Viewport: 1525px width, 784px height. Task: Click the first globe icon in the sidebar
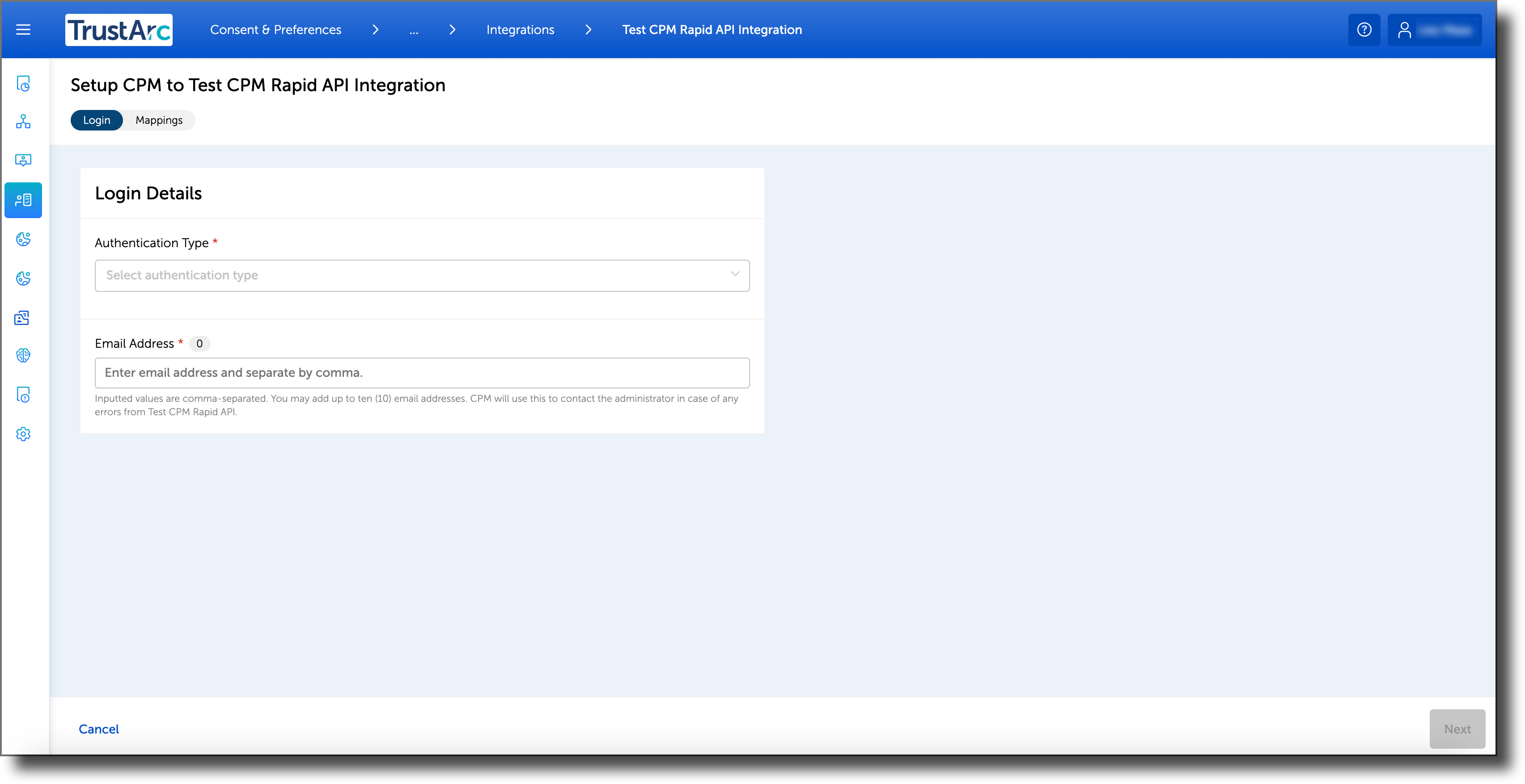pos(23,240)
